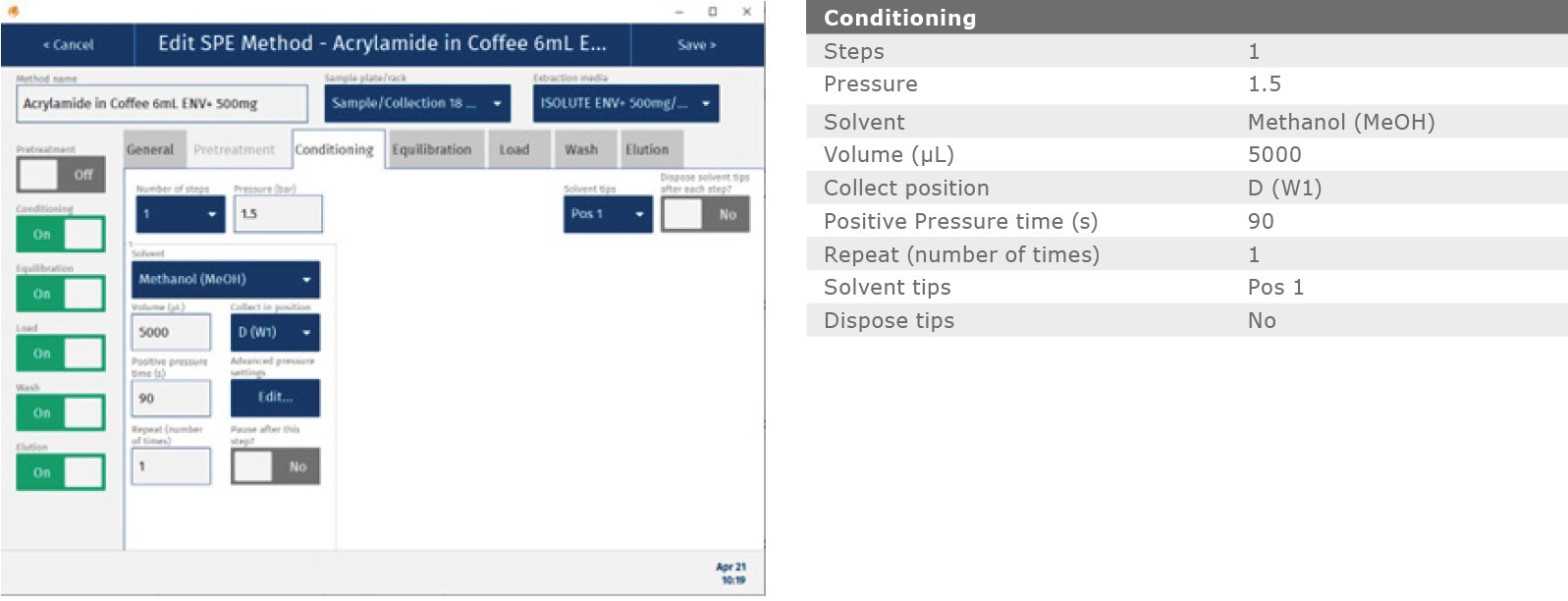
Task: Toggle Dispose solvent tips after each step
Action: tap(705, 214)
